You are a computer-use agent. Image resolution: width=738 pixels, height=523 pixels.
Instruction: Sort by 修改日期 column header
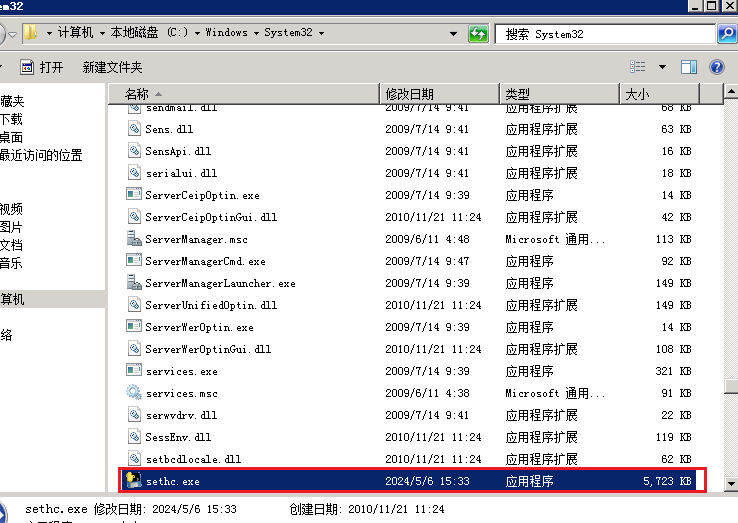tap(439, 94)
